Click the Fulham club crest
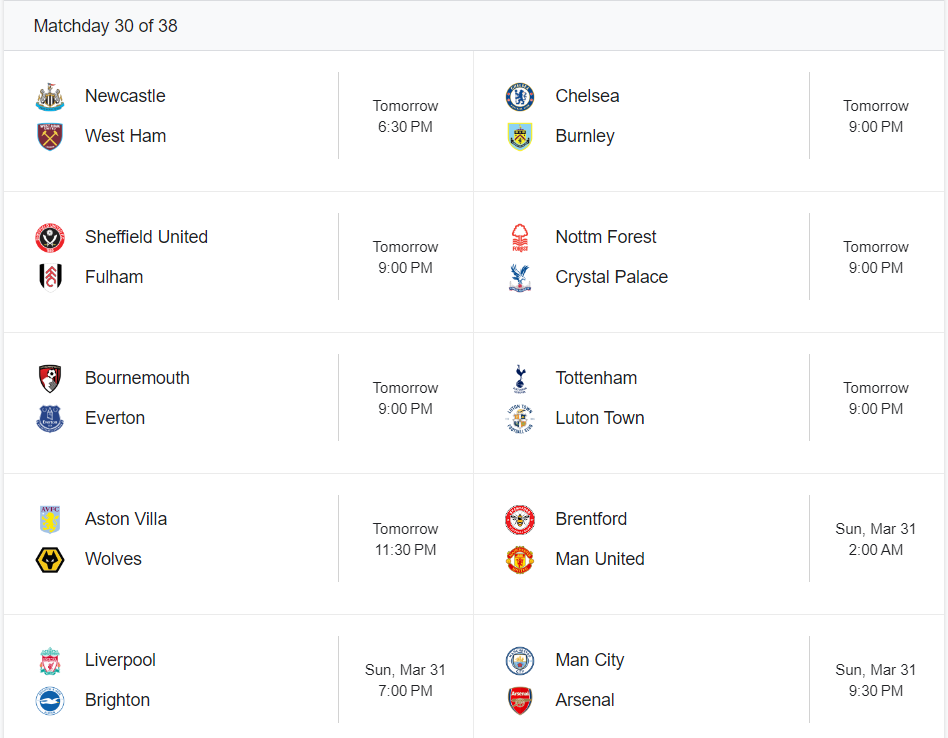The image size is (948, 738). tap(50, 277)
